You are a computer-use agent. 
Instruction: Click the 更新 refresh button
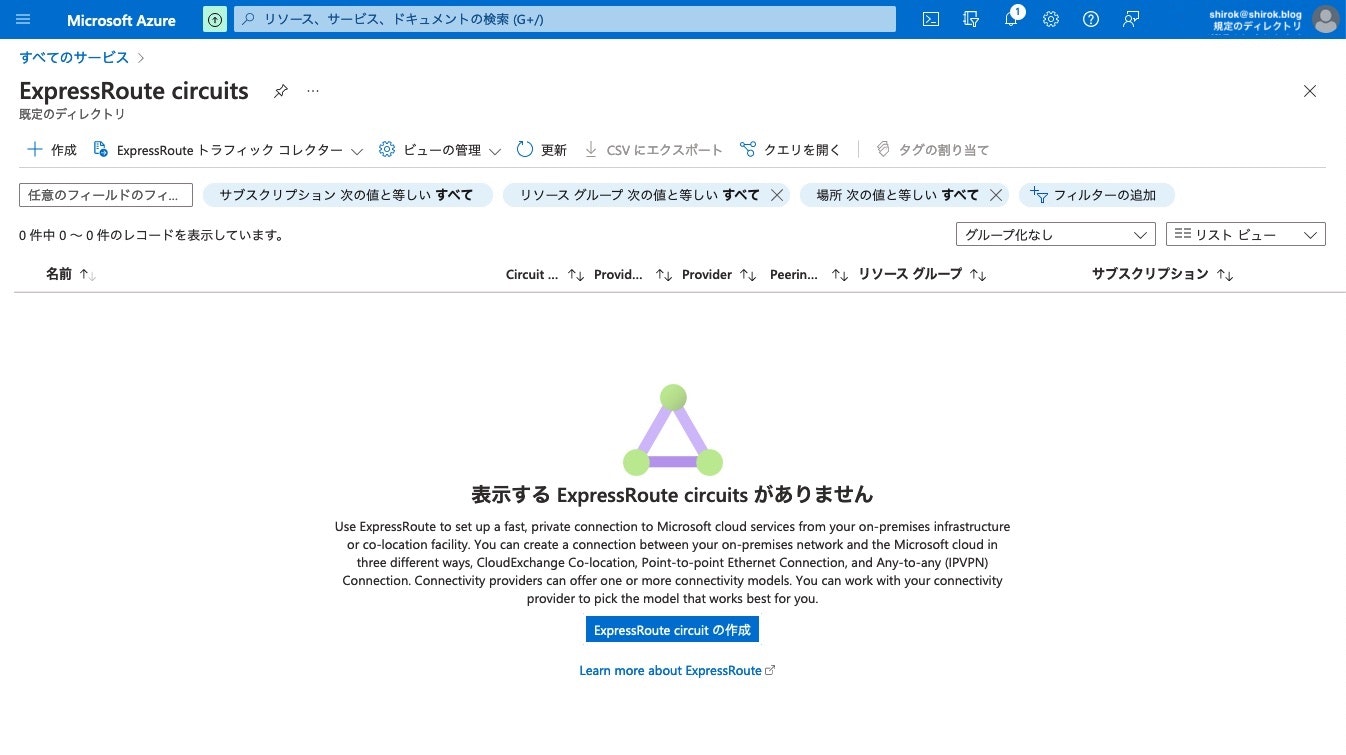pyautogui.click(x=542, y=150)
